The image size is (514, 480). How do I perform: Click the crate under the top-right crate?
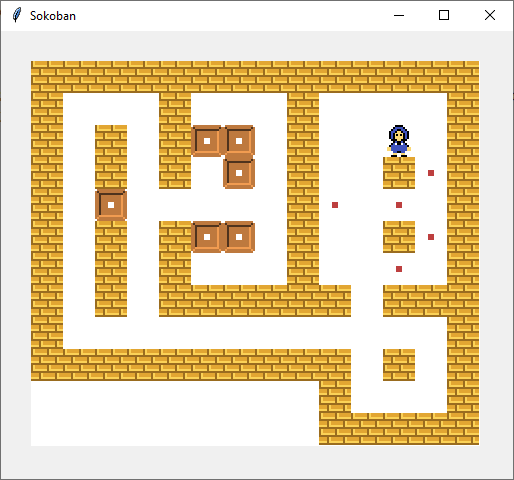pyautogui.click(x=239, y=173)
